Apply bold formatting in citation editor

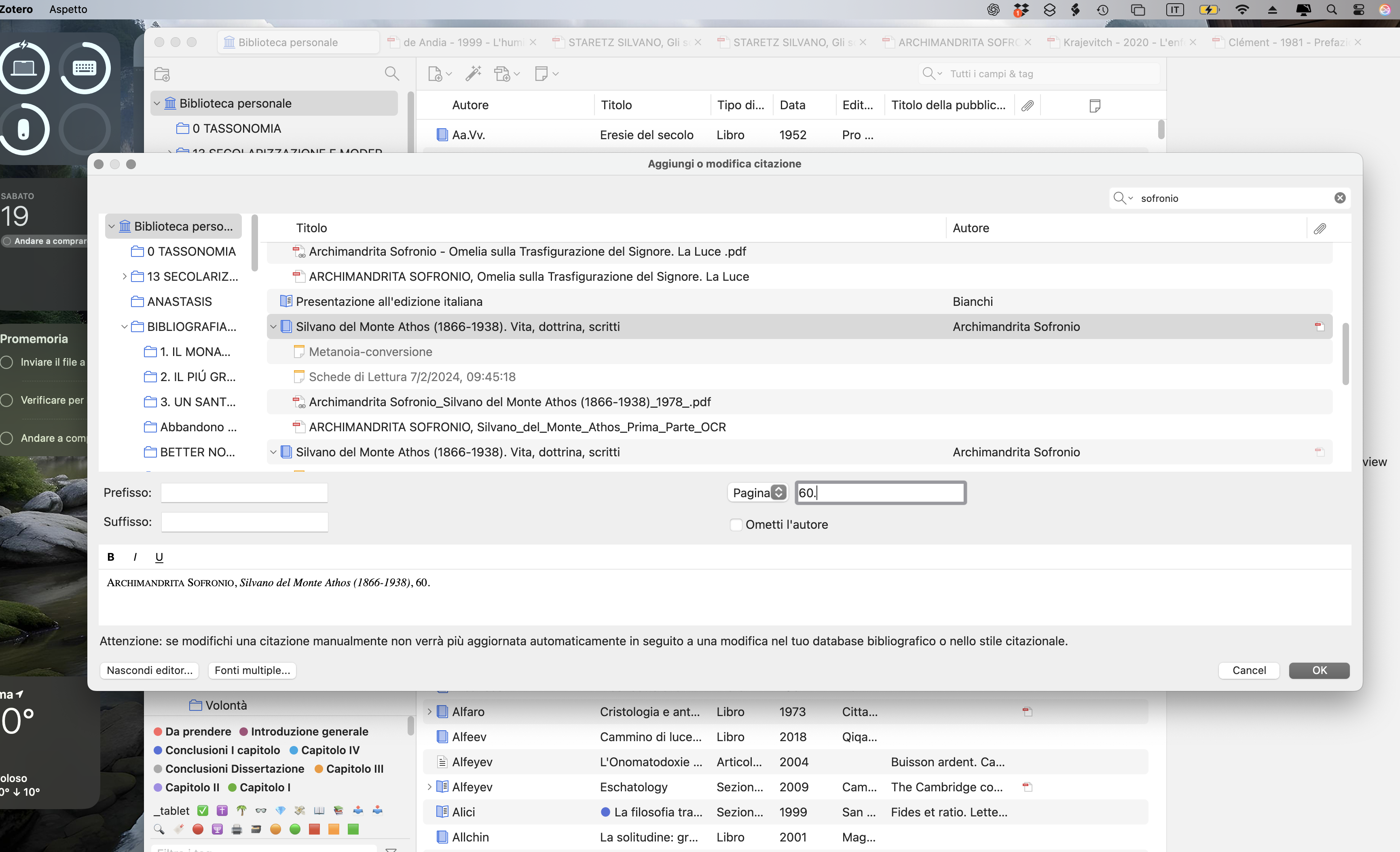coord(111,557)
